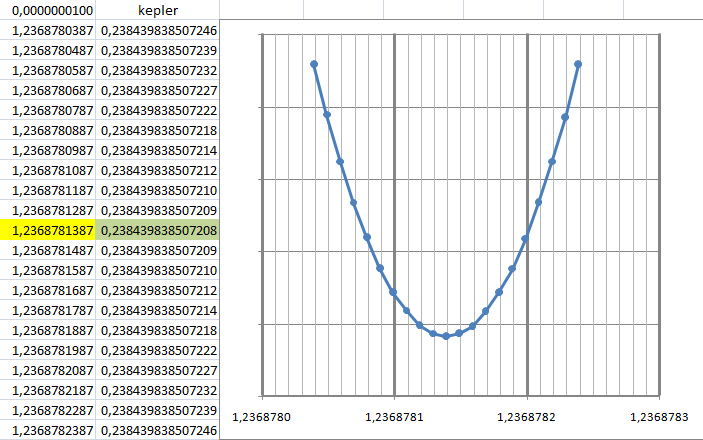Select the 'kepler' header cell
The image size is (703, 440).
pos(158,10)
